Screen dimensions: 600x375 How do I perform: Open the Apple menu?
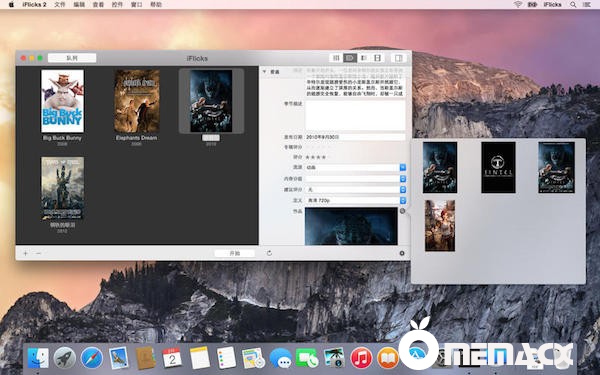point(11,5)
